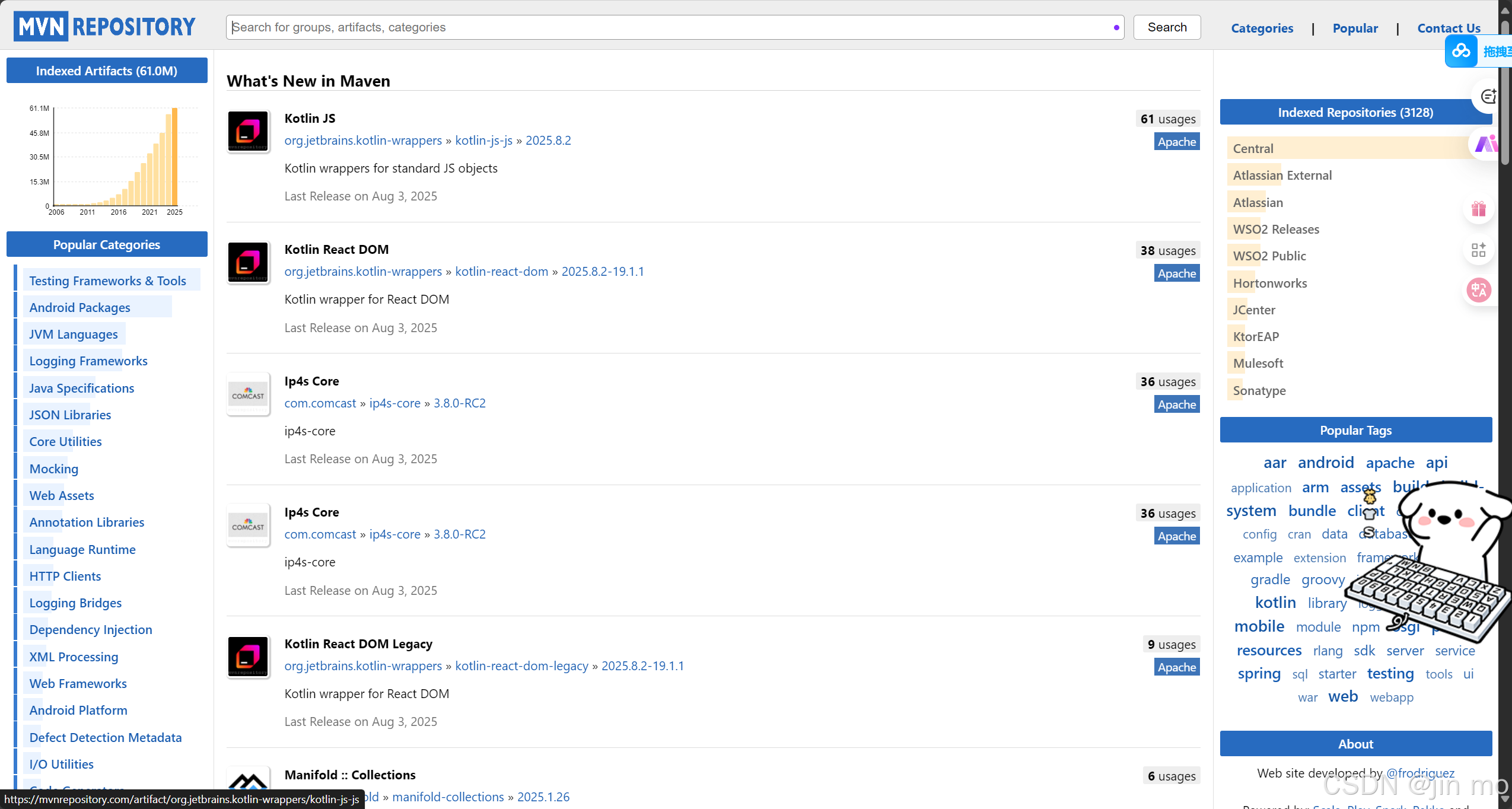Open Testing Frameworks & Tools category
1512x809 pixels.
click(107, 281)
